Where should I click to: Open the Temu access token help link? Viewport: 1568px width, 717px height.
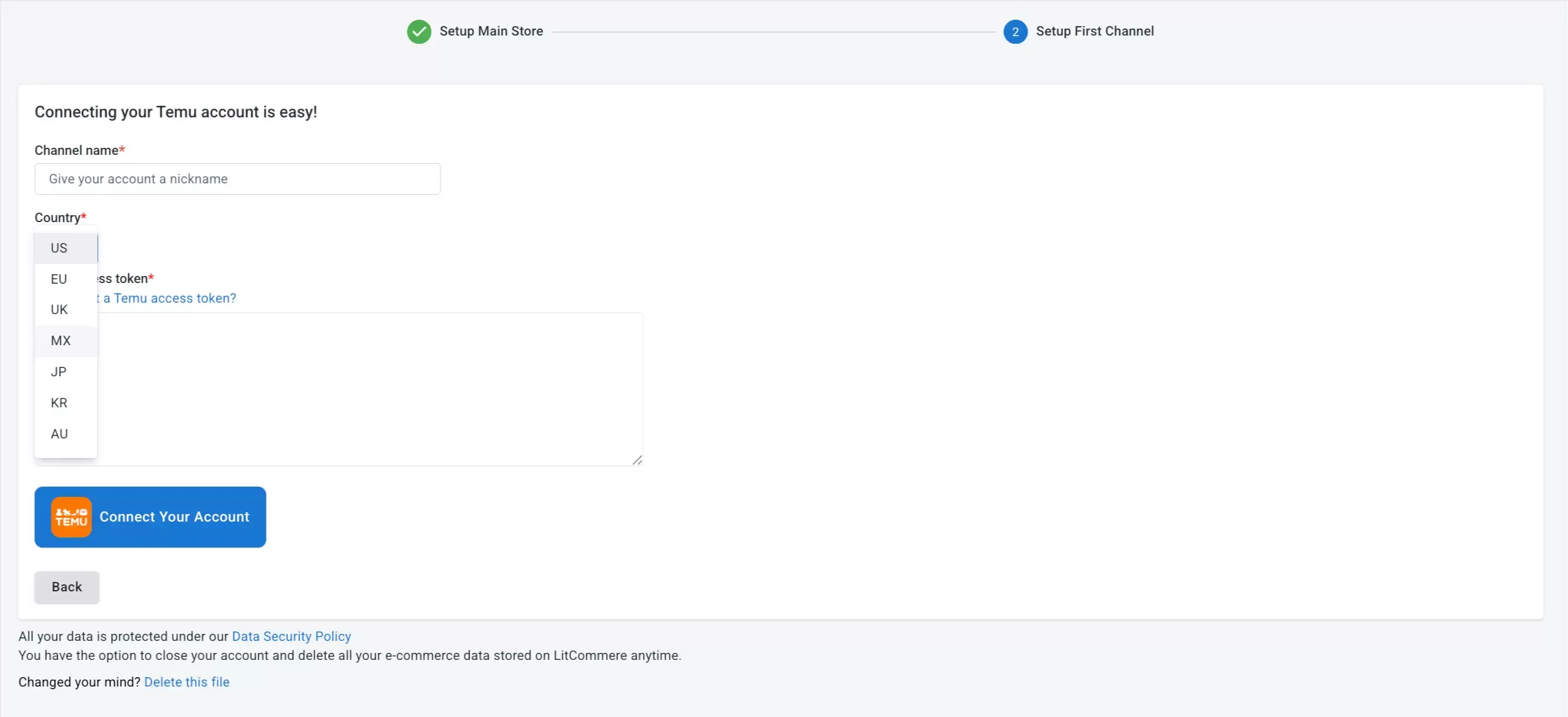tap(168, 298)
